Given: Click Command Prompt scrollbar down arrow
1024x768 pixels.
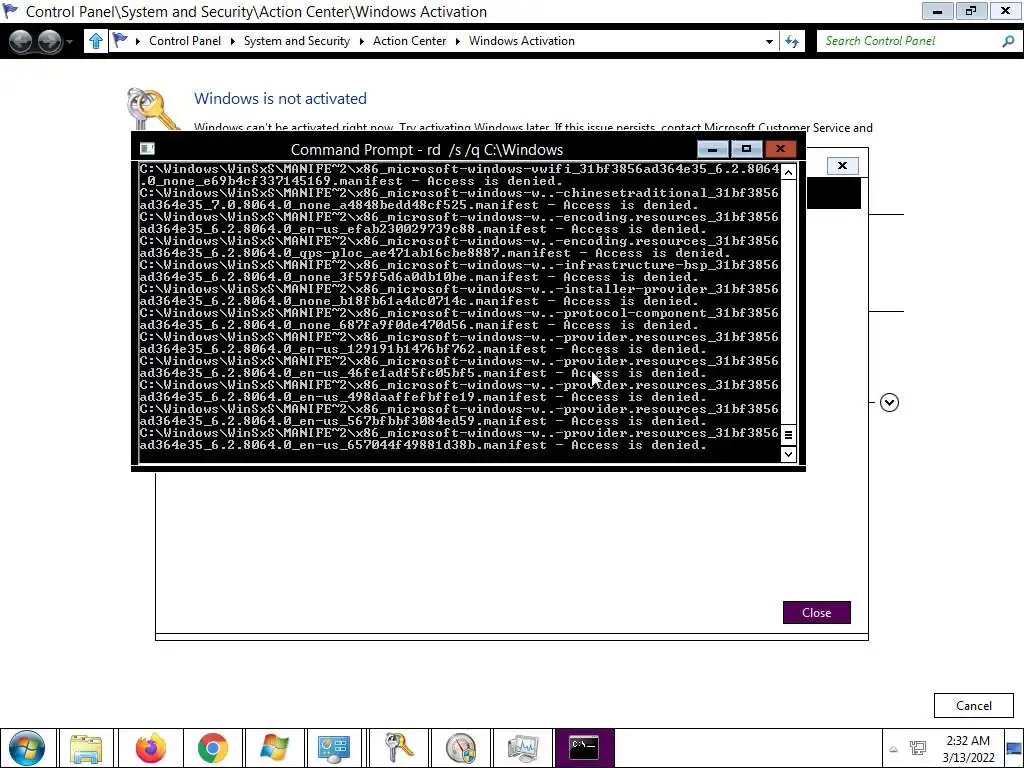Looking at the screenshot, I should point(788,454).
